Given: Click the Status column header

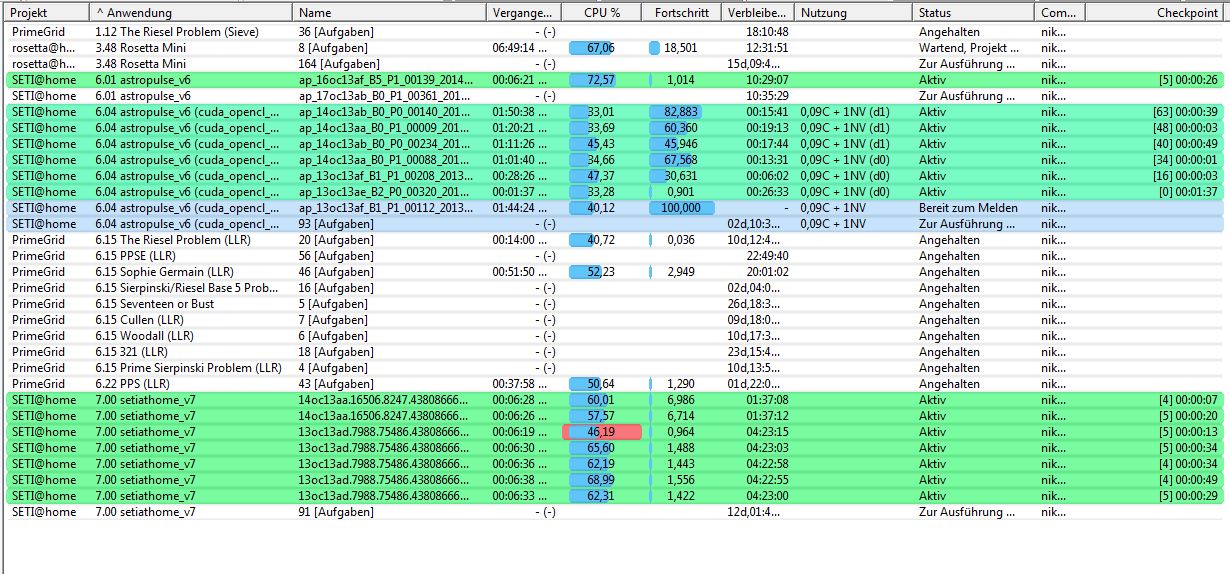Looking at the screenshot, I should tap(972, 13).
